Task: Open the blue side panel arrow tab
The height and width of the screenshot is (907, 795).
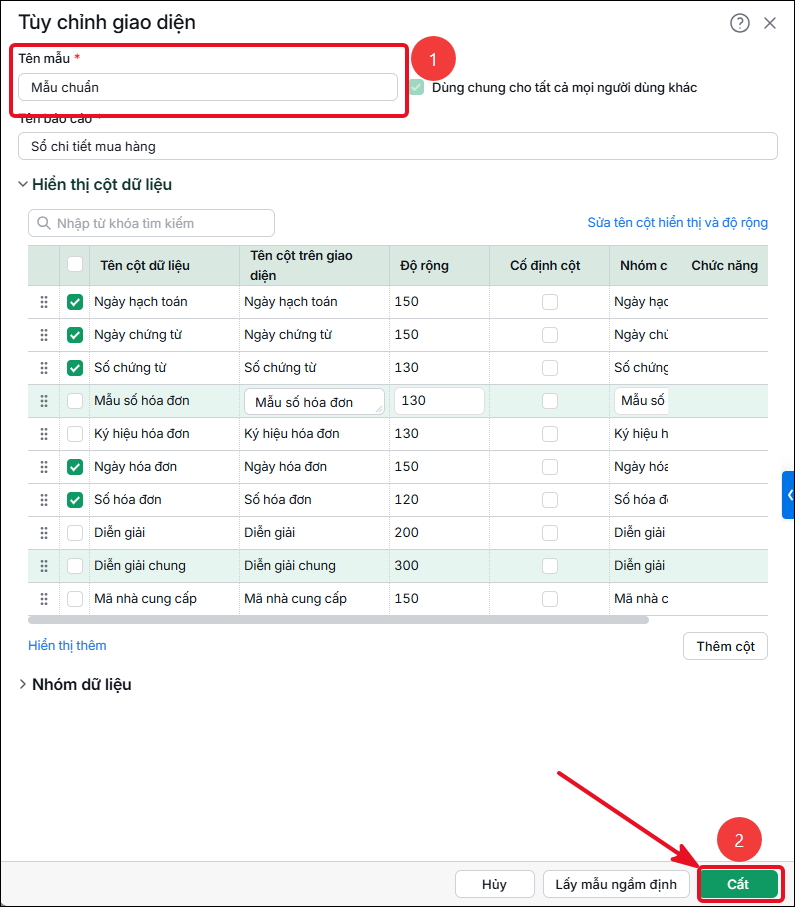Action: coord(789,495)
